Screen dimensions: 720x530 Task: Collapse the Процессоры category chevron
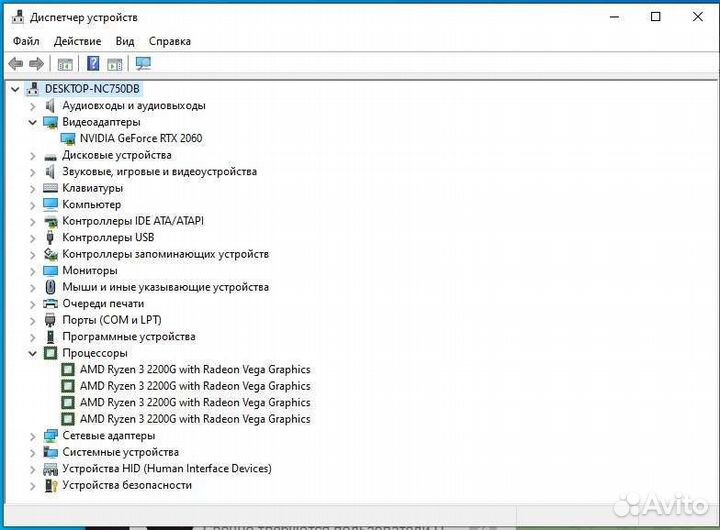pos(33,353)
